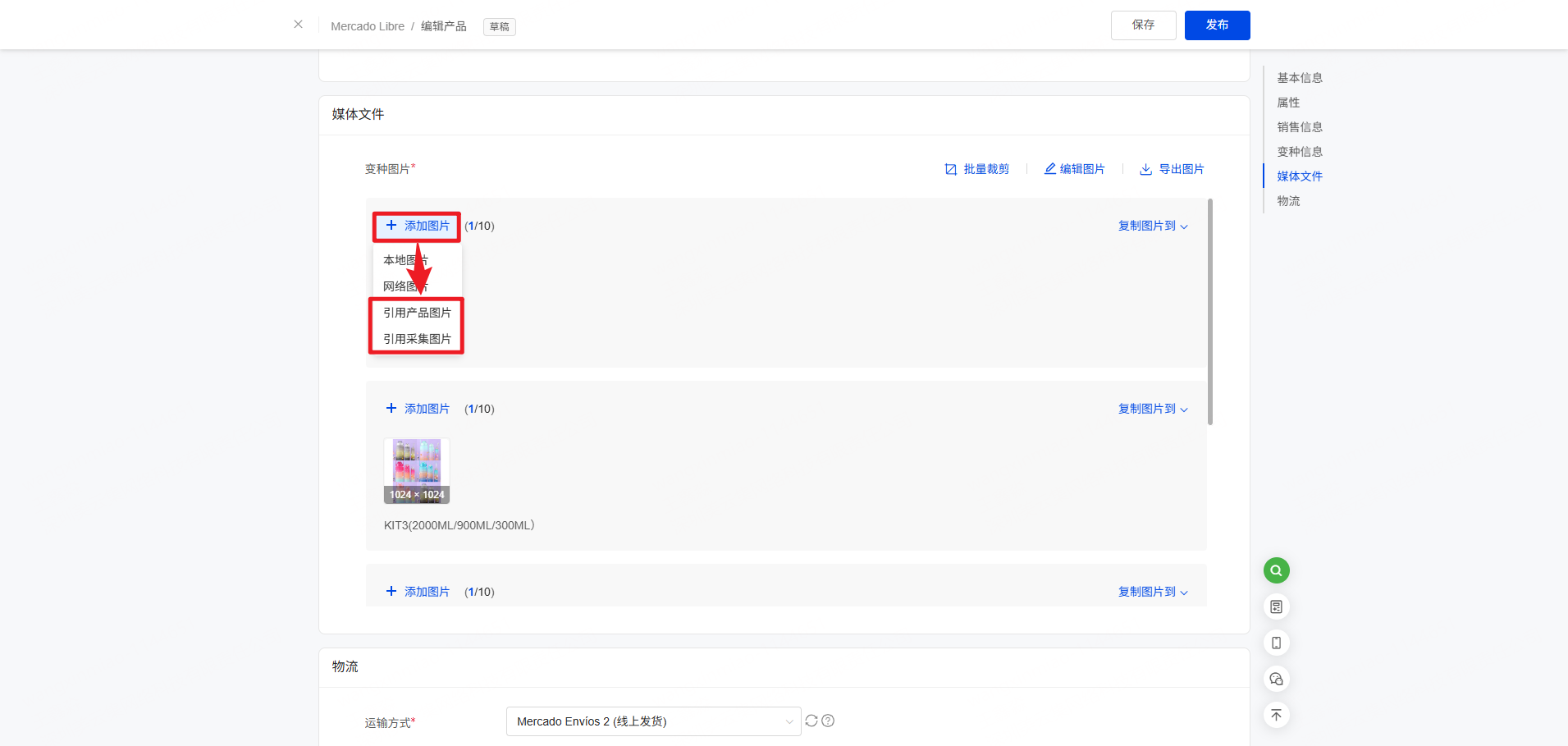The image size is (1568, 746).
Task: Select 引用产品图片 from the menu
Action: coord(417,313)
